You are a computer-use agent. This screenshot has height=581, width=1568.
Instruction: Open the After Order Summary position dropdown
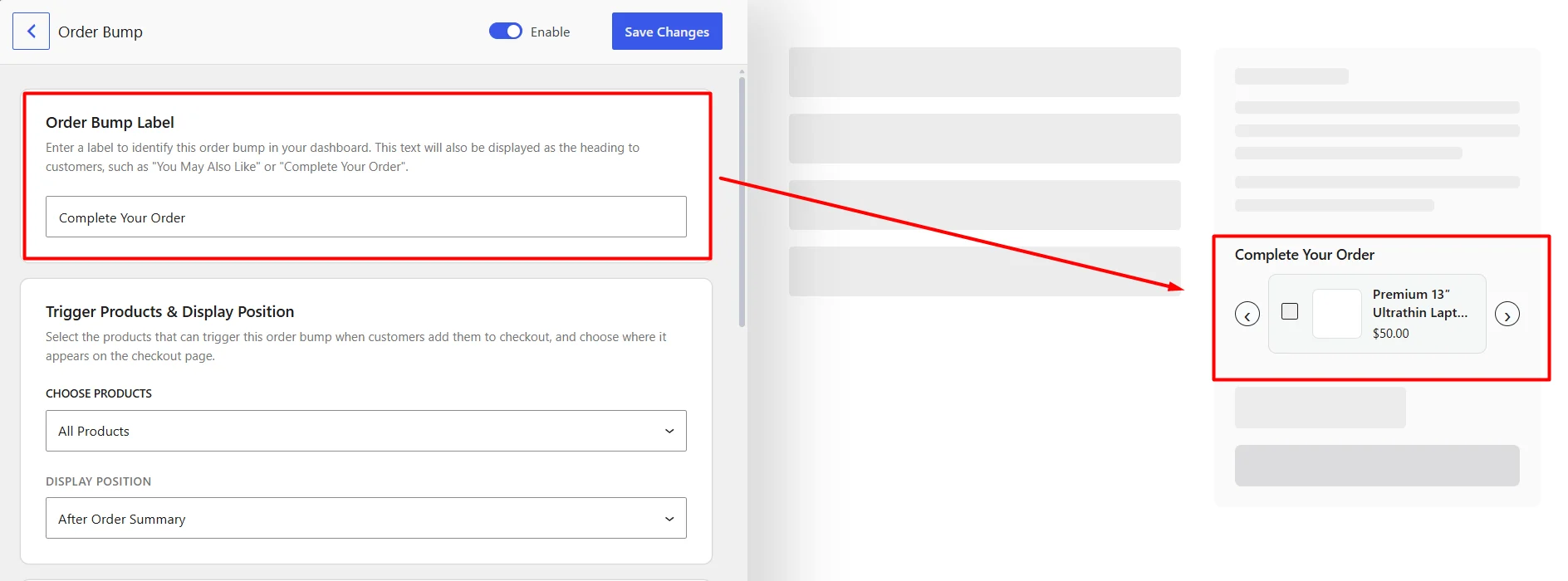click(366, 519)
